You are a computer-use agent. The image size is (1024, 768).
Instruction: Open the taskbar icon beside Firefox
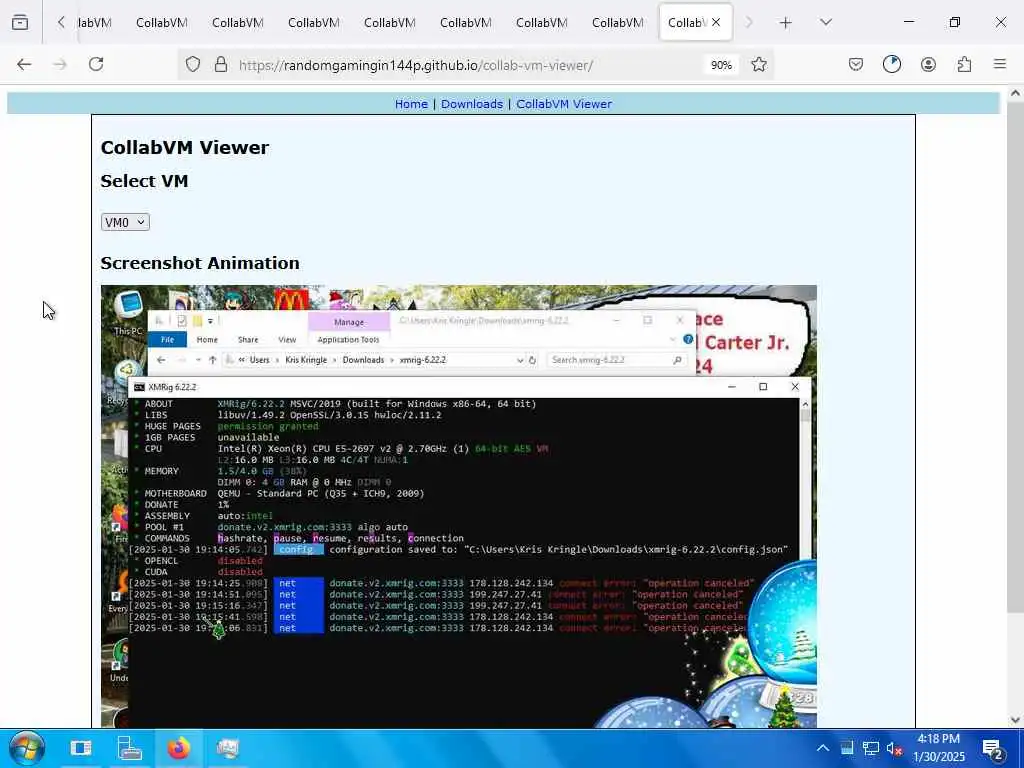coord(227,748)
